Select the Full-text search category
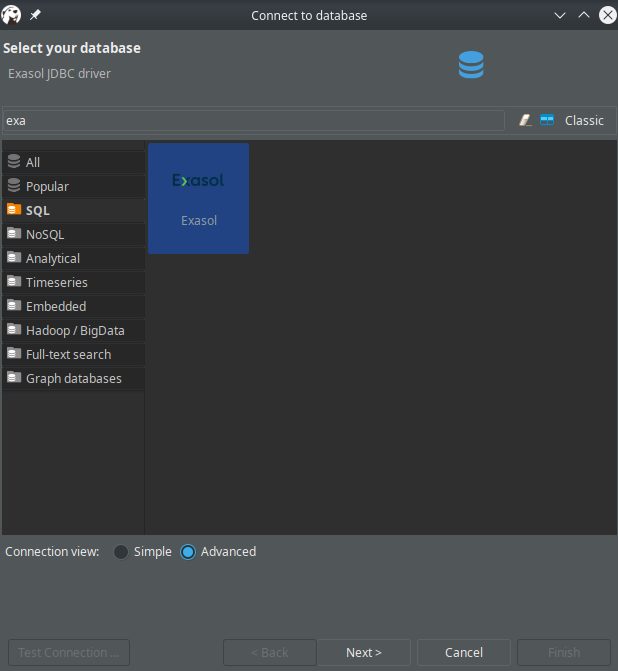The image size is (618, 671). (x=74, y=354)
